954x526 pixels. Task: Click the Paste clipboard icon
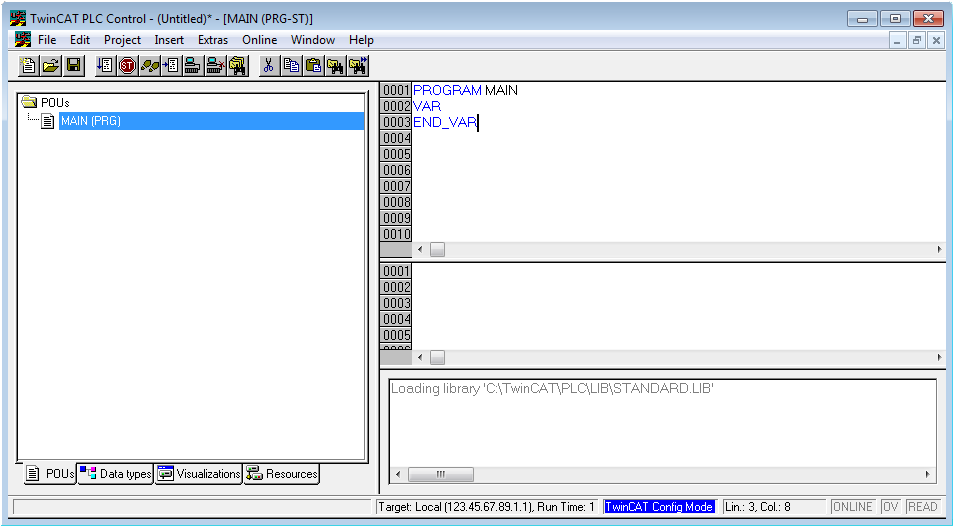click(313, 66)
